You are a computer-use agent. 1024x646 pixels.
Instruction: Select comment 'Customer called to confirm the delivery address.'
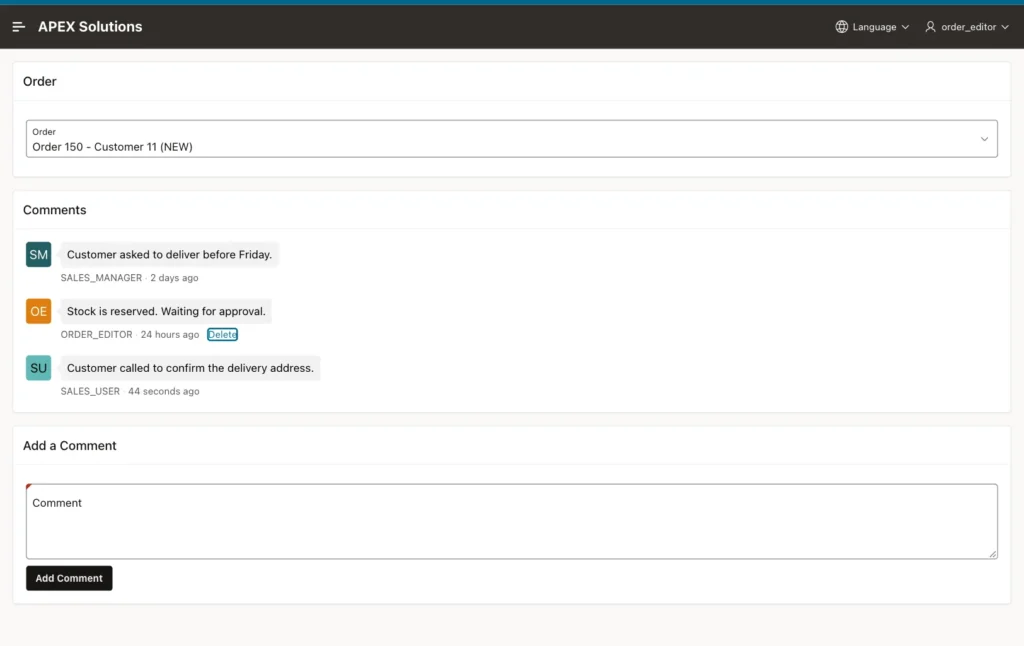(x=190, y=368)
